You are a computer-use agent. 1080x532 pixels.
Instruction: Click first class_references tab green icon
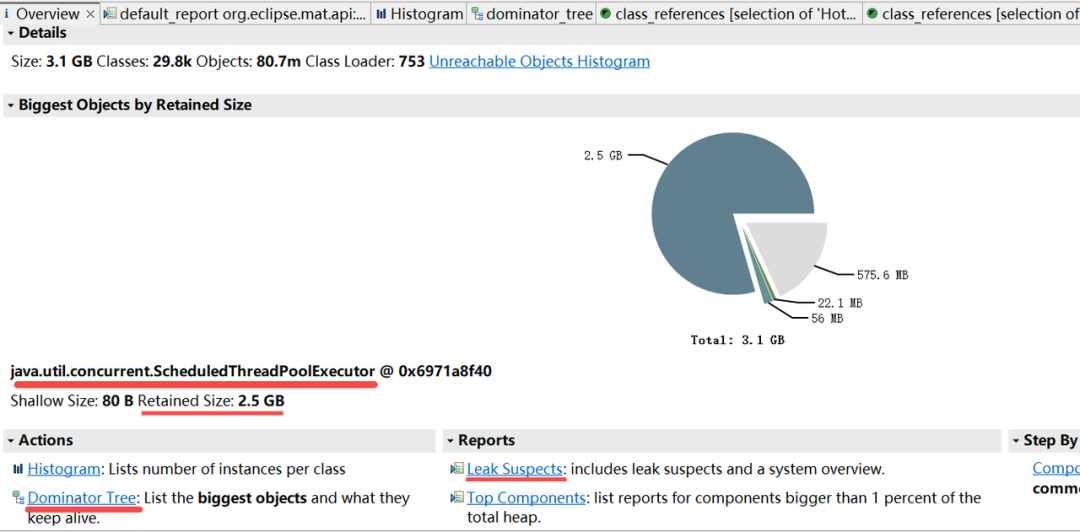click(x=605, y=14)
